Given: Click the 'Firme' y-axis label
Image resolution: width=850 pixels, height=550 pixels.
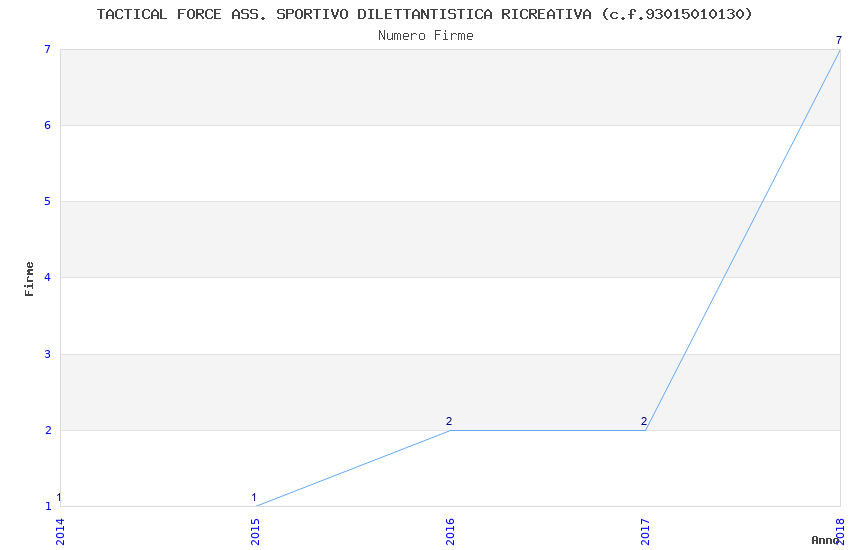Looking at the screenshot, I should tap(29, 279).
